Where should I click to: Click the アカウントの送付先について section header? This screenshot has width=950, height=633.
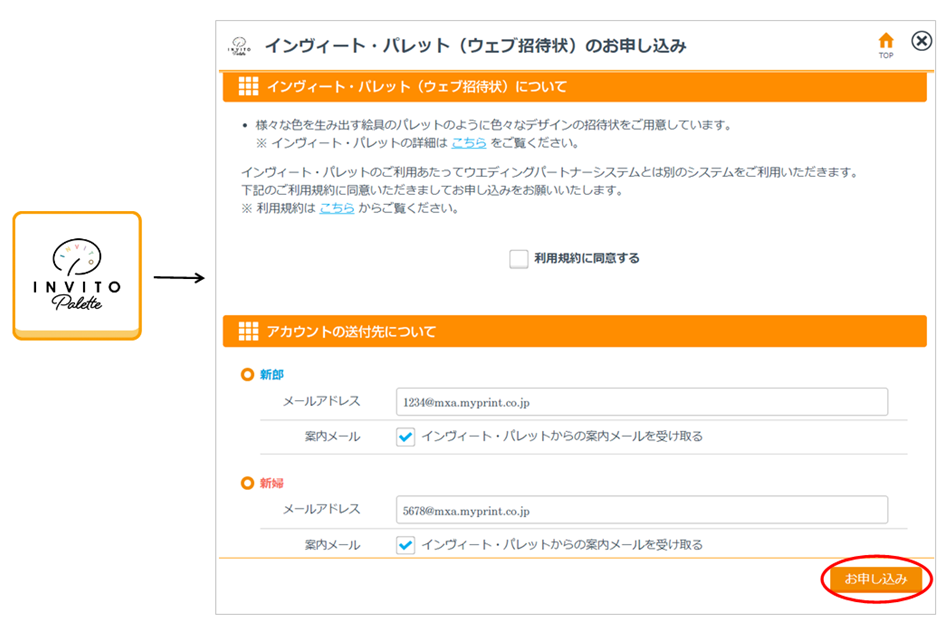[351, 331]
